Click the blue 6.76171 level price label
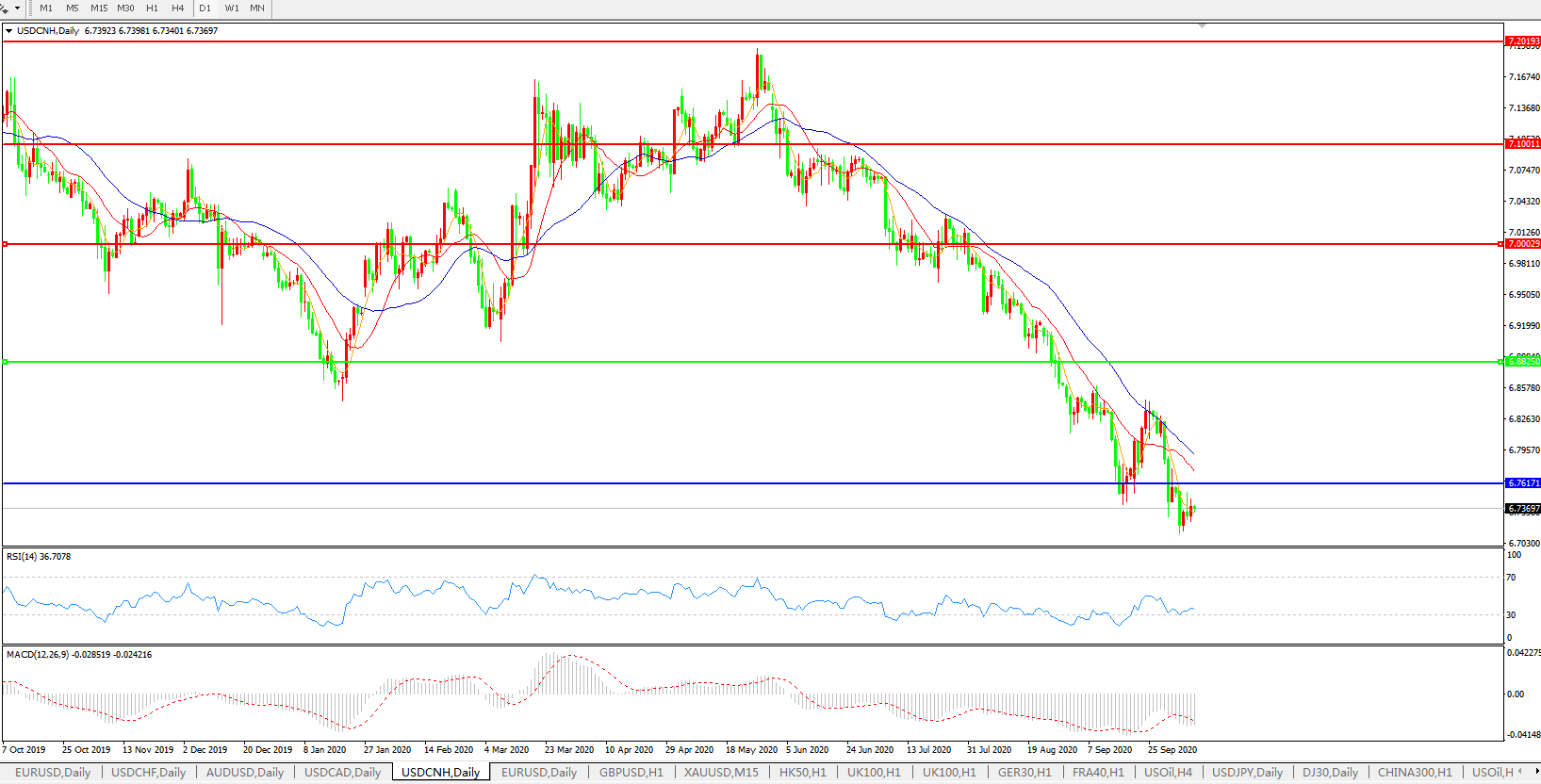This screenshot has width=1541, height=784. (1523, 483)
